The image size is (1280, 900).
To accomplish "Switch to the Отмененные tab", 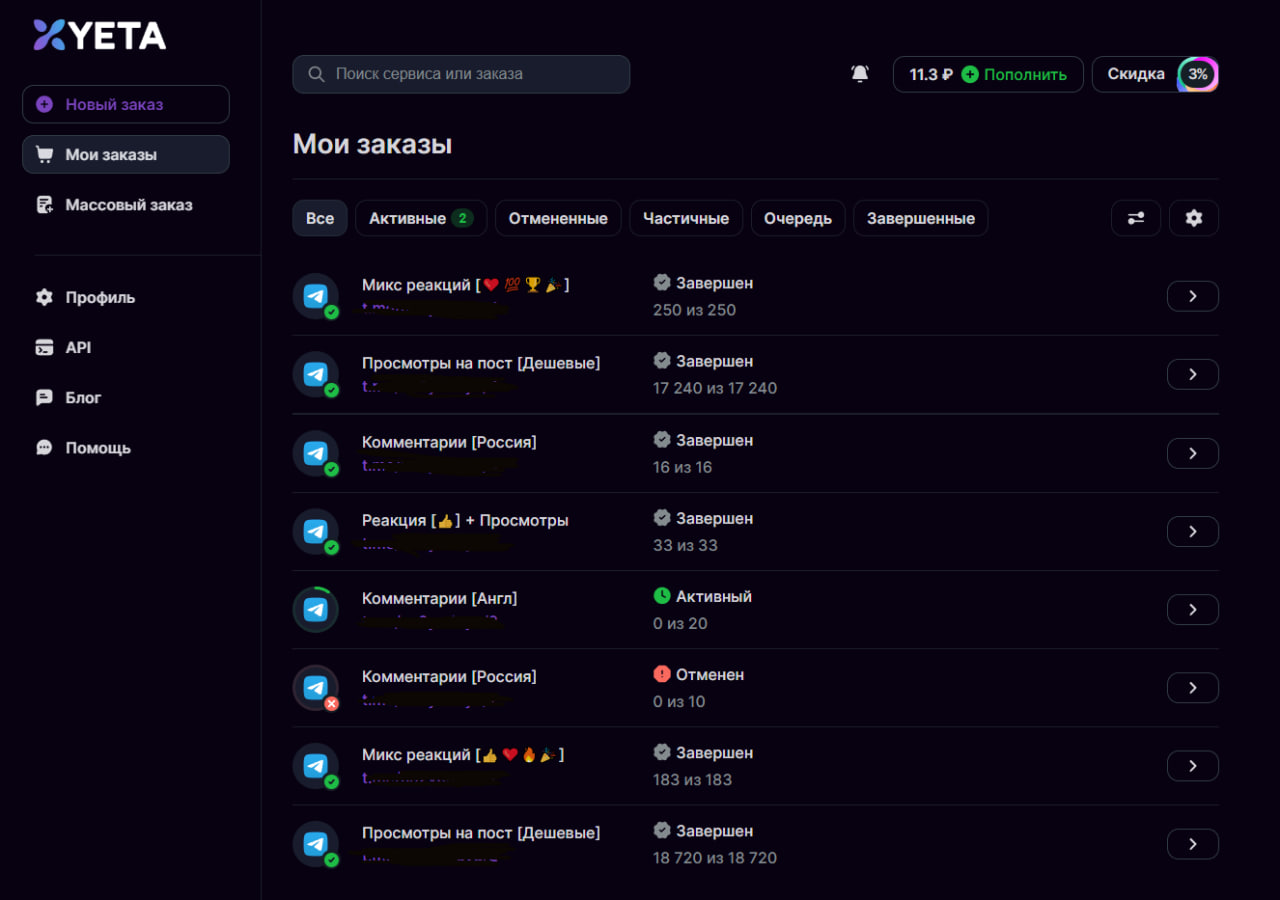I will click(x=558, y=218).
